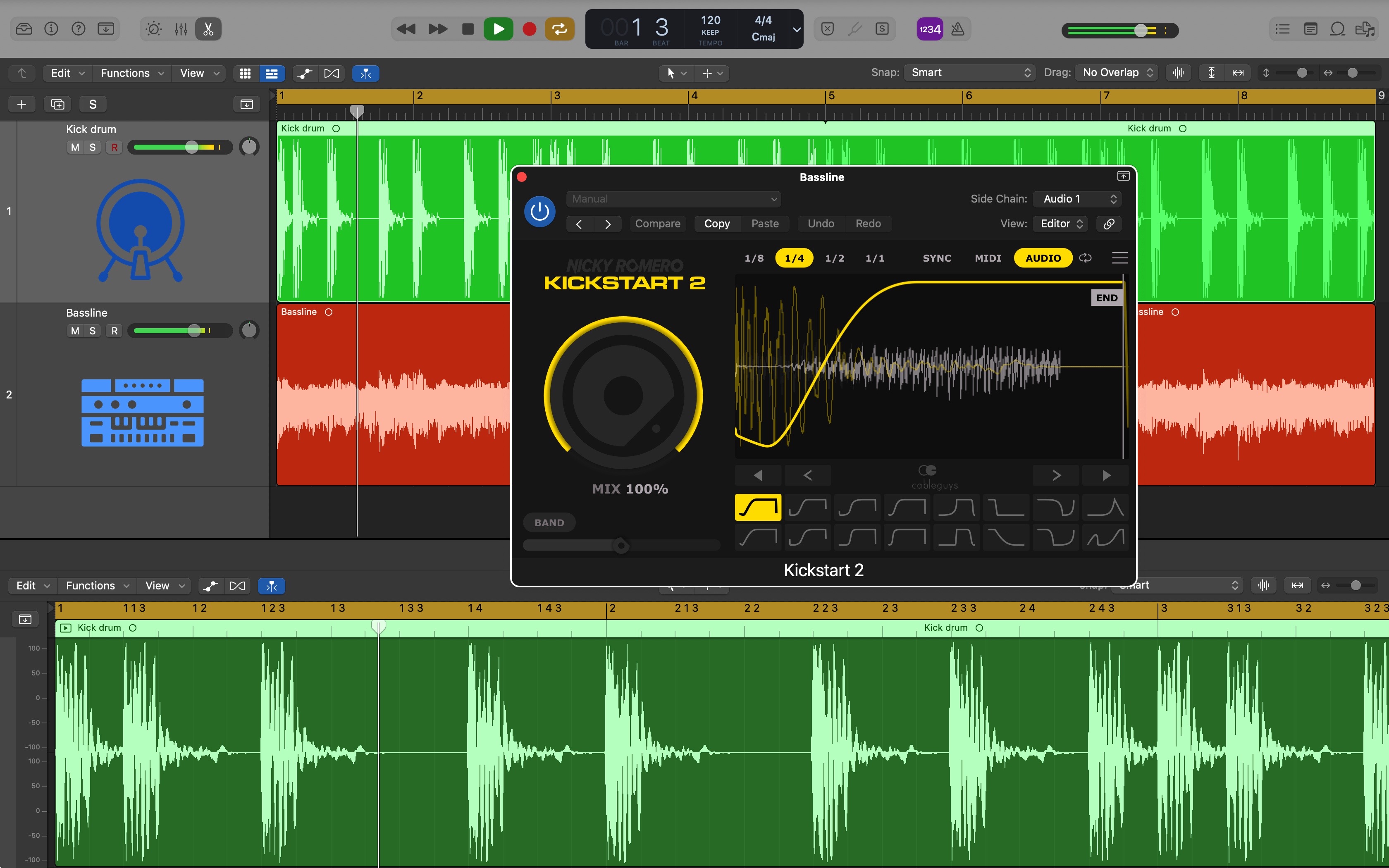Open Drag No Overlap dropdown
1389x868 pixels.
(x=1117, y=72)
